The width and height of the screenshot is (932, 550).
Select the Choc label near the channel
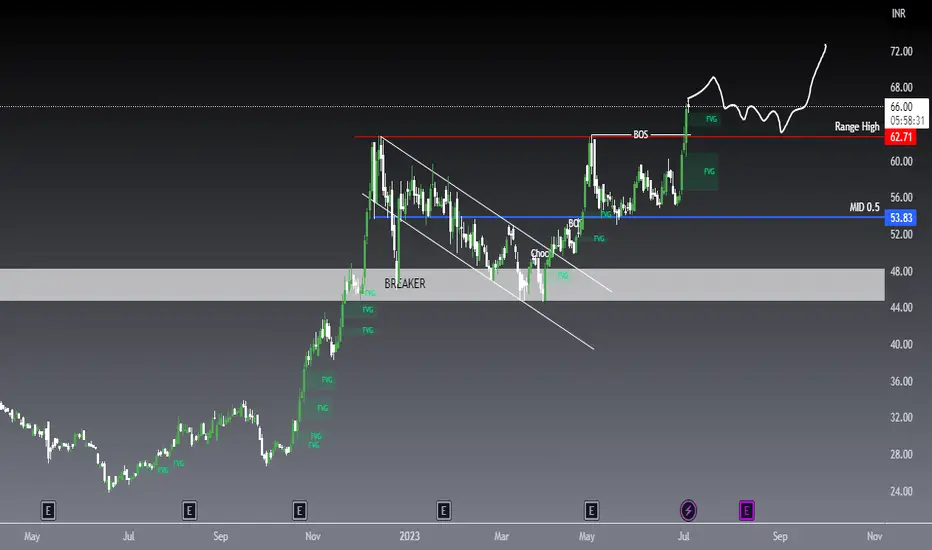click(539, 253)
